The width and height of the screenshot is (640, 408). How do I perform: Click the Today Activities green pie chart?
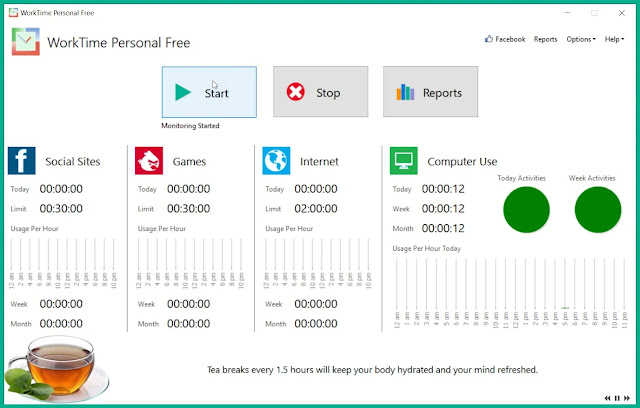[526, 210]
